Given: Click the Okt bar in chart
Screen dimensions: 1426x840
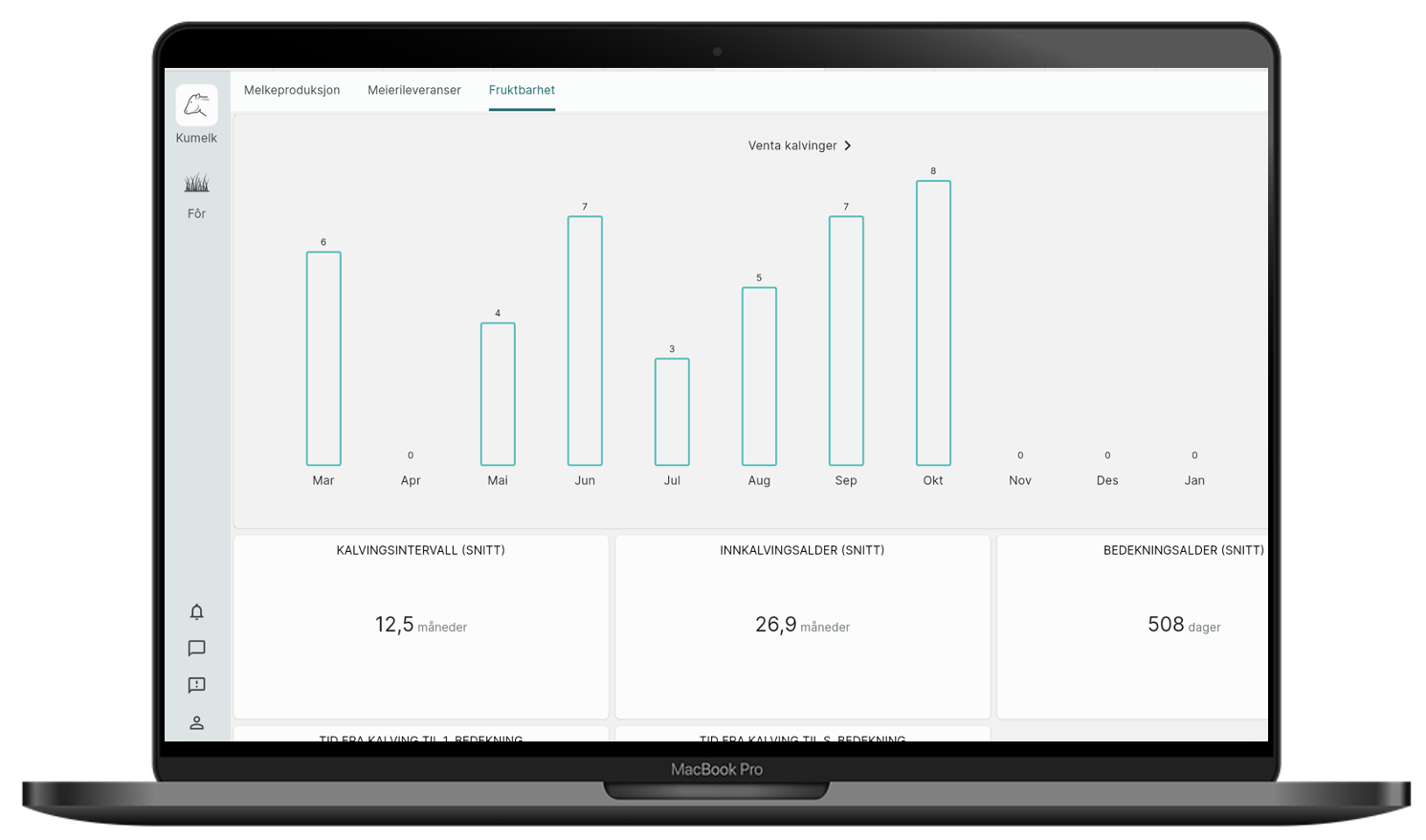Looking at the screenshot, I should pos(933,323).
